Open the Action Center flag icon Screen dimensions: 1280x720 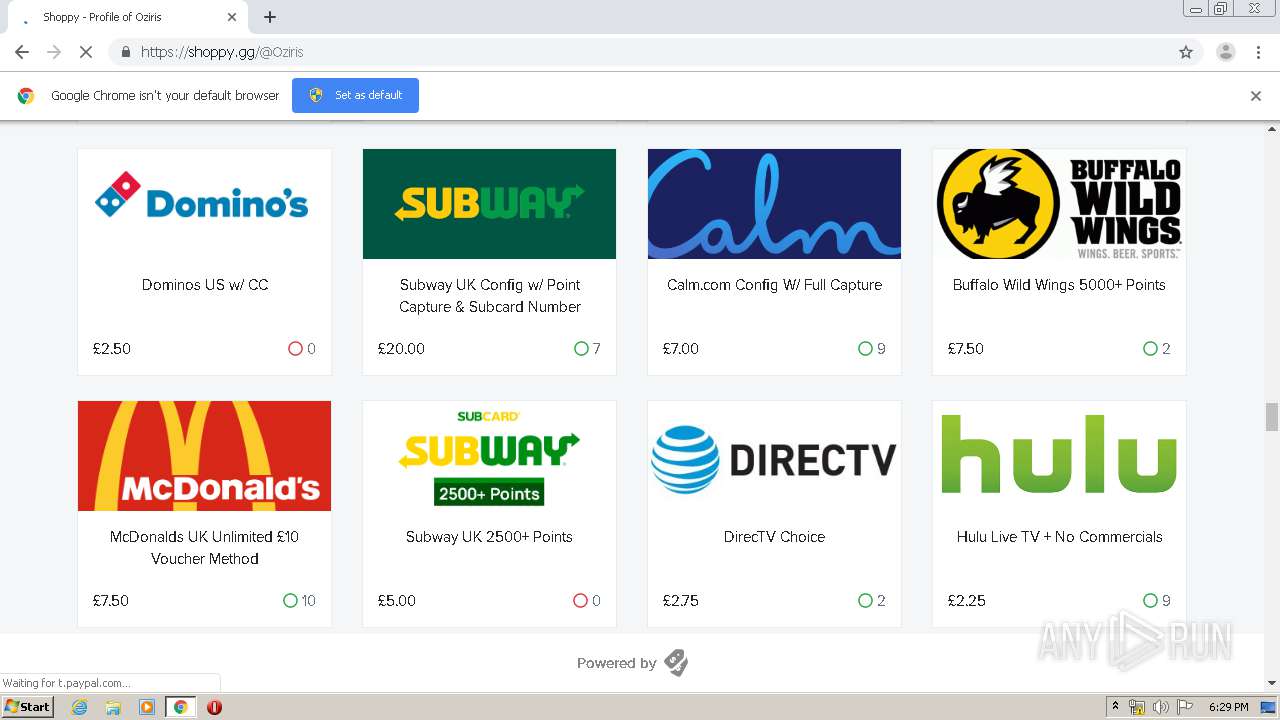[x=1183, y=707]
